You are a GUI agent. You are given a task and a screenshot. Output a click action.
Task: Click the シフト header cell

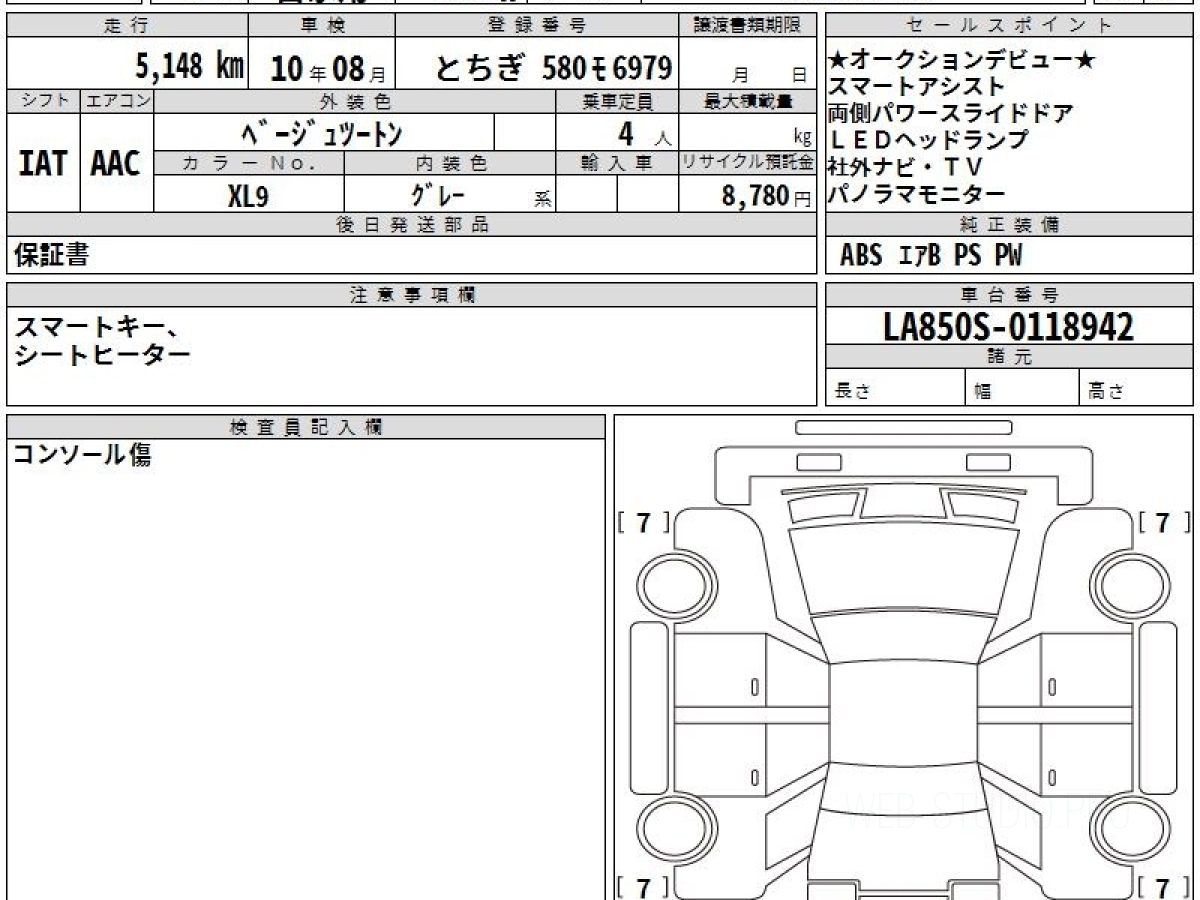tap(43, 101)
